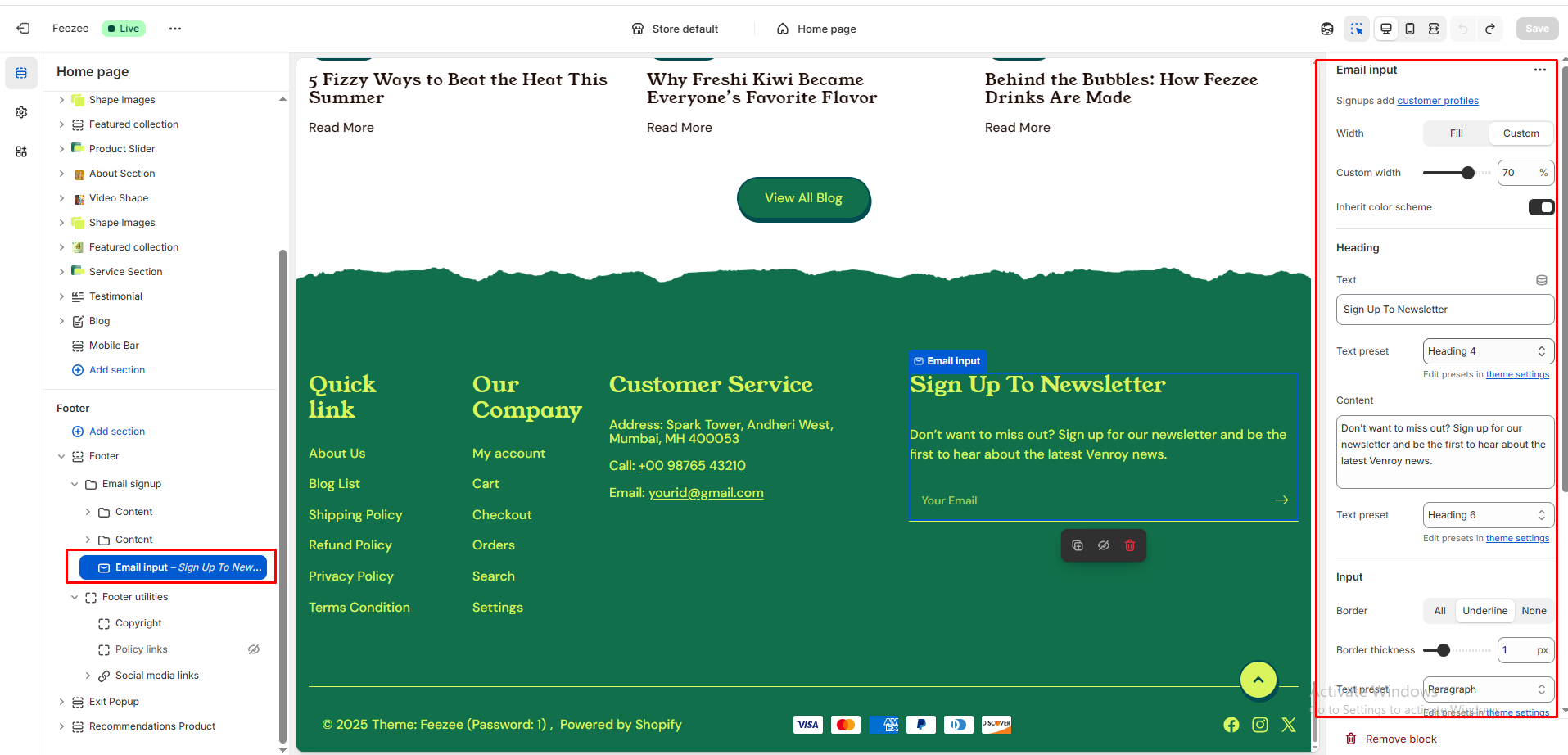The width and height of the screenshot is (1568, 755).
Task: Click duplicate icon in floating toolbar
Action: pyautogui.click(x=1078, y=545)
